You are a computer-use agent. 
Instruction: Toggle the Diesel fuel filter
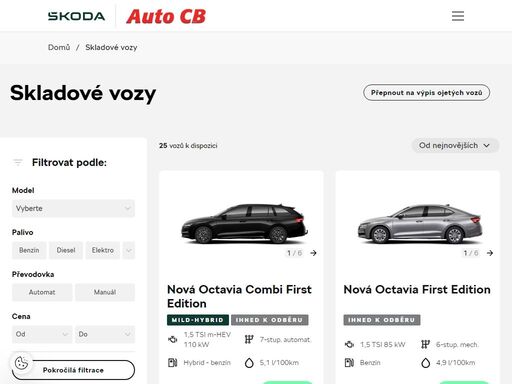(x=66, y=250)
